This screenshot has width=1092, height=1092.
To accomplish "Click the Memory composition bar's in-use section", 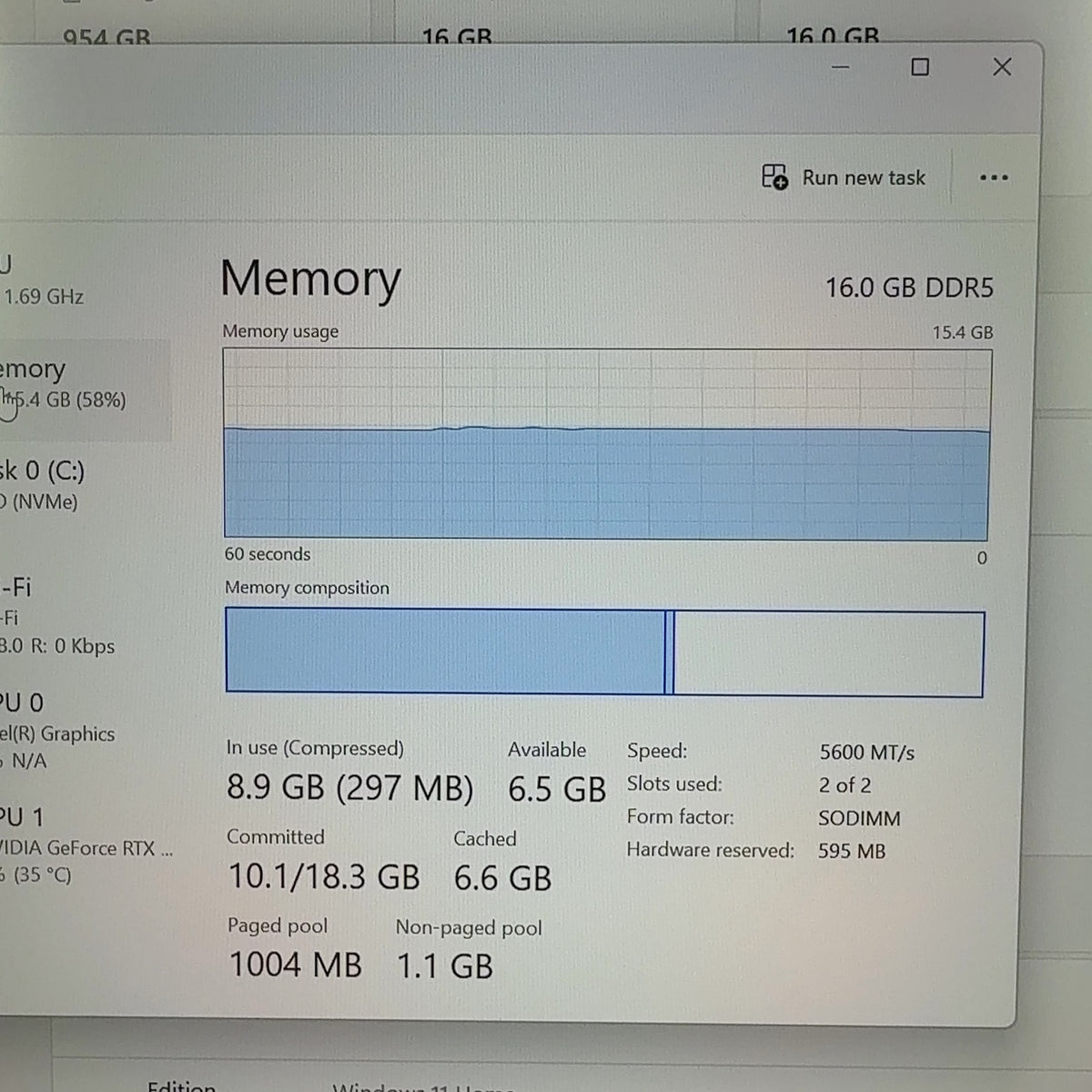I will point(445,651).
